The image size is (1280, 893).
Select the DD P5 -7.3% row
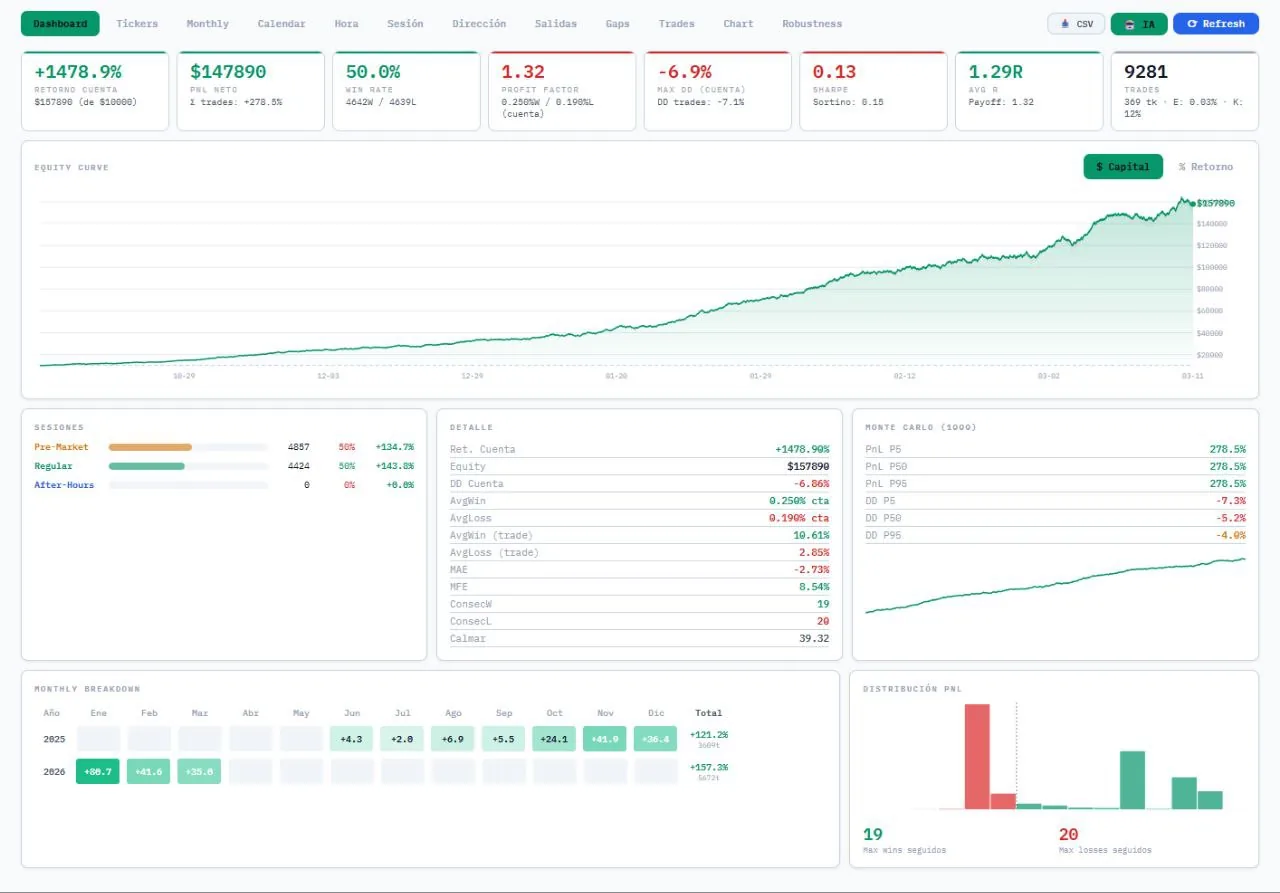pos(1055,501)
